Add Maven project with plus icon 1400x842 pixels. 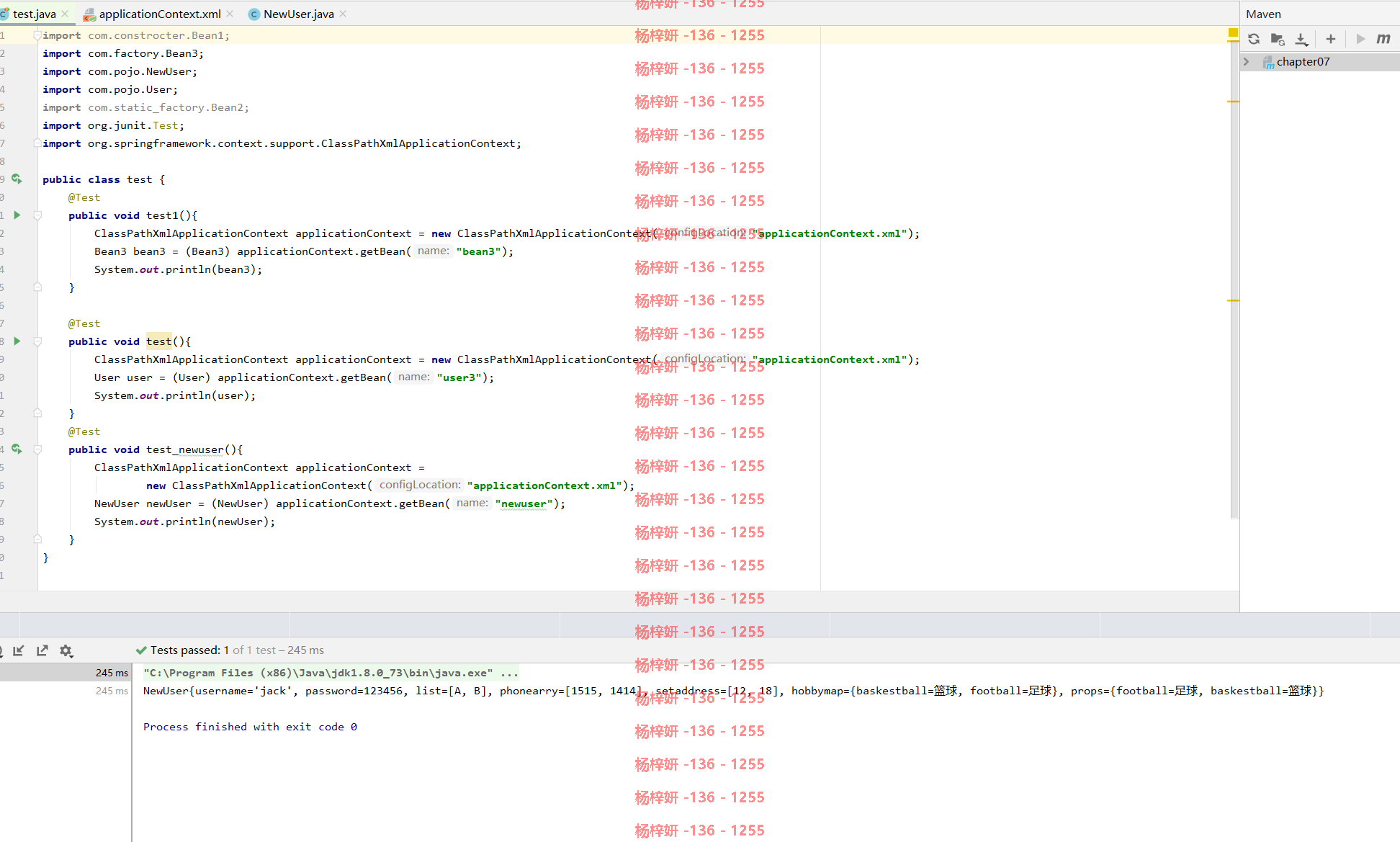click(1331, 39)
